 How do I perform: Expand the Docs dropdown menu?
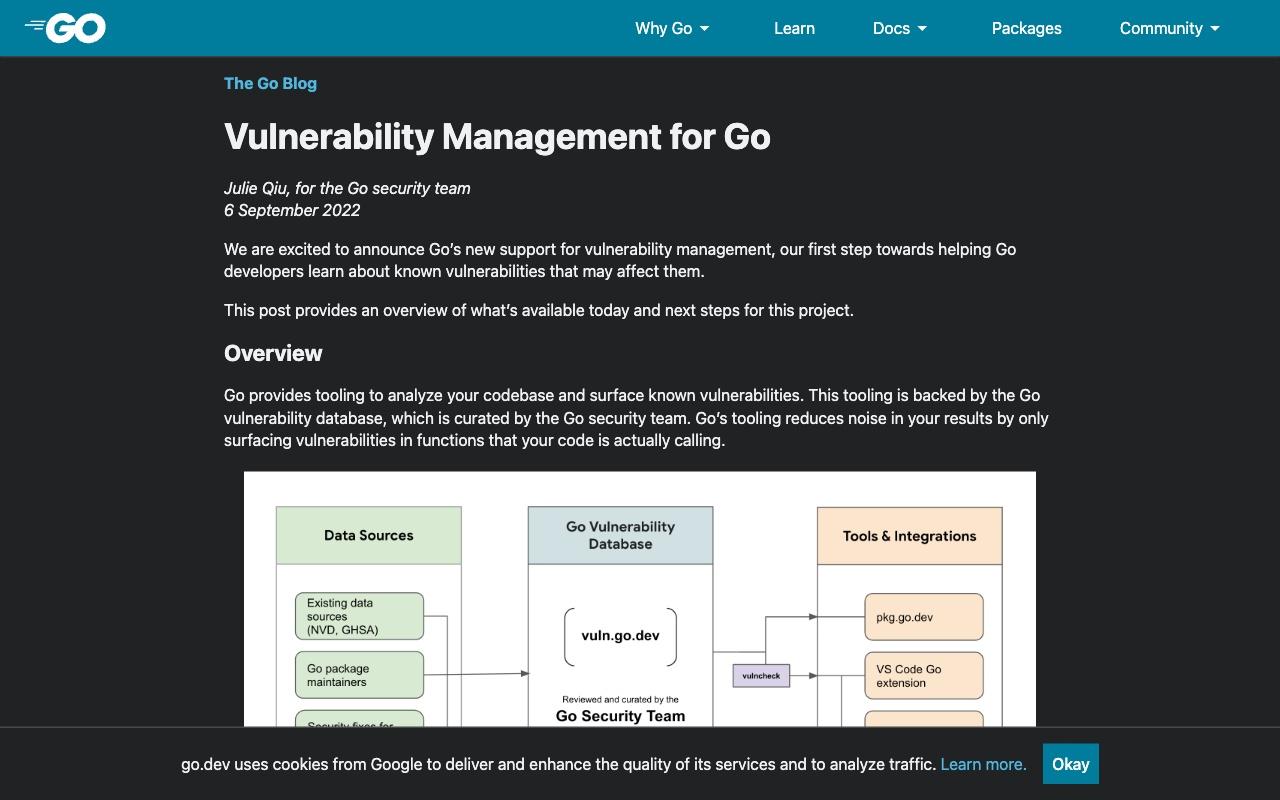coord(900,28)
